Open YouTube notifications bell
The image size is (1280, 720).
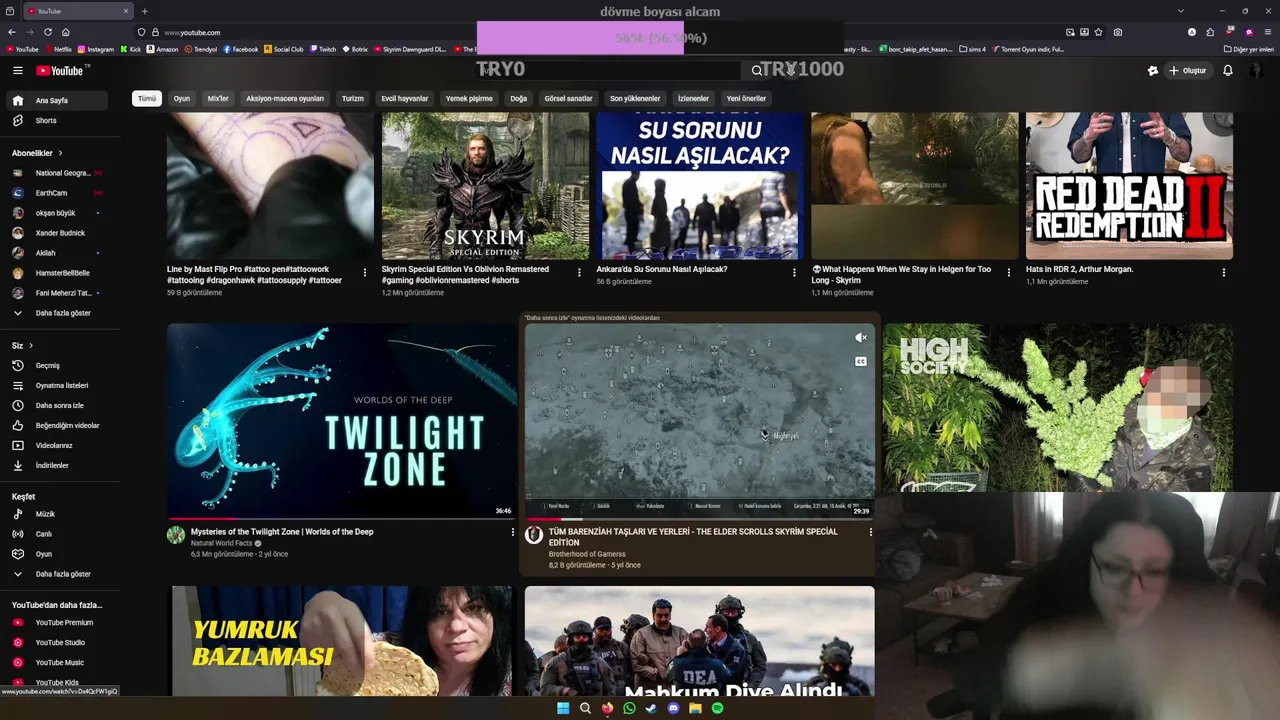click(x=1228, y=71)
